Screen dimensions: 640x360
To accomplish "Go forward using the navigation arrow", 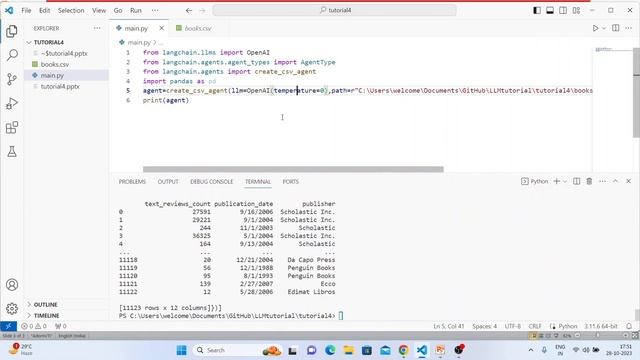I will tap(202, 11).
